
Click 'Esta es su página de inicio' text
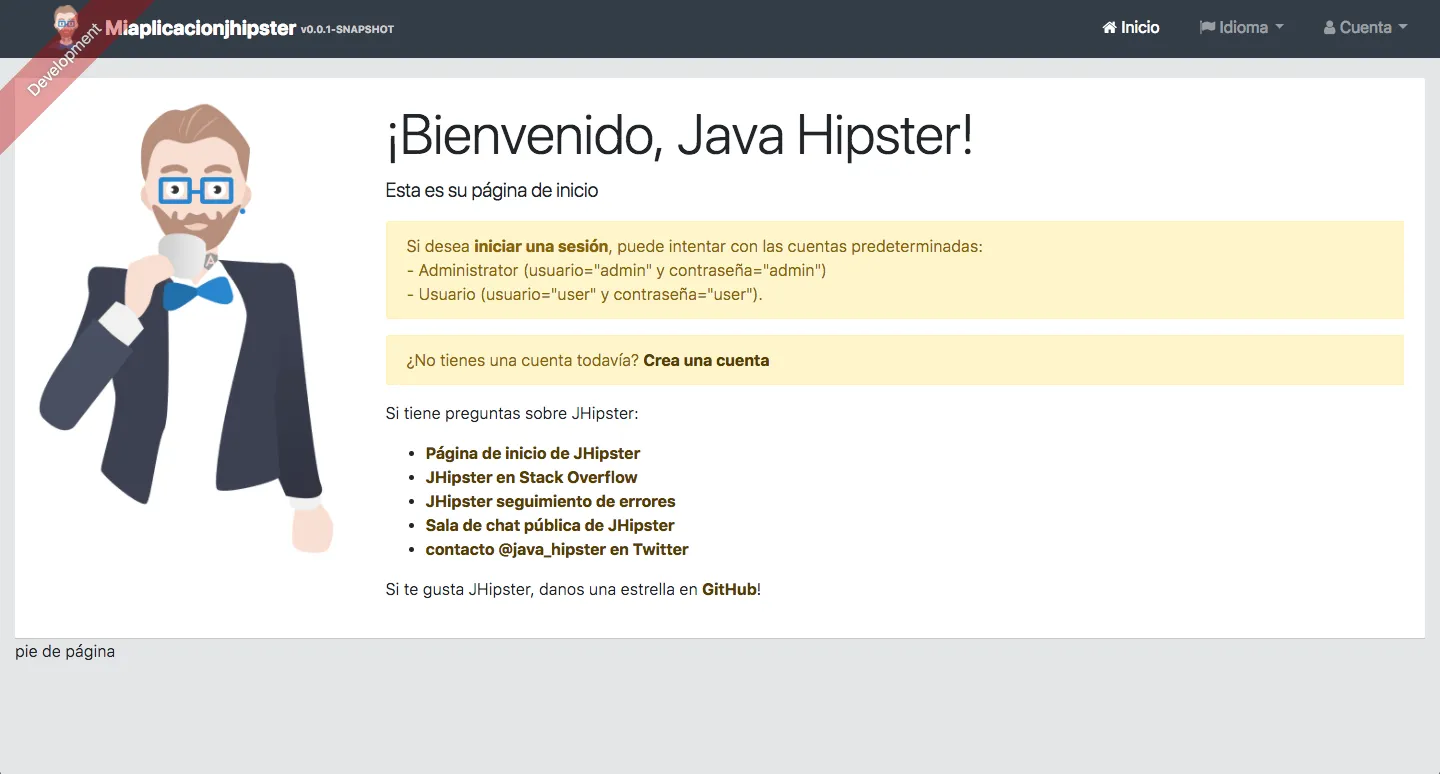492,190
